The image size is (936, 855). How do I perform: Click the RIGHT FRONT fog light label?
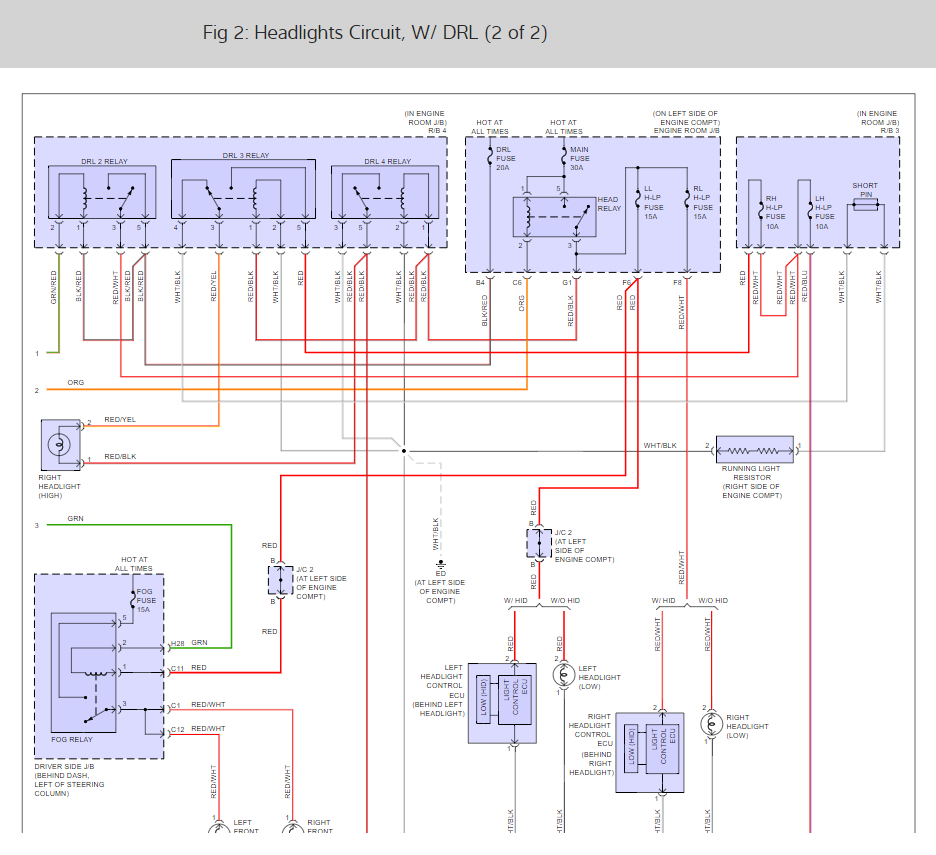(x=319, y=827)
